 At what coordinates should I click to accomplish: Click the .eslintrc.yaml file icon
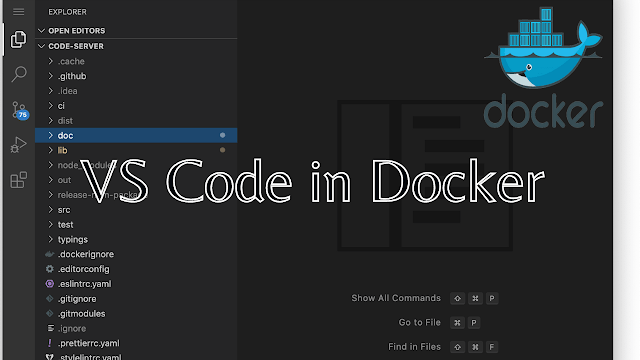pyautogui.click(x=49, y=284)
